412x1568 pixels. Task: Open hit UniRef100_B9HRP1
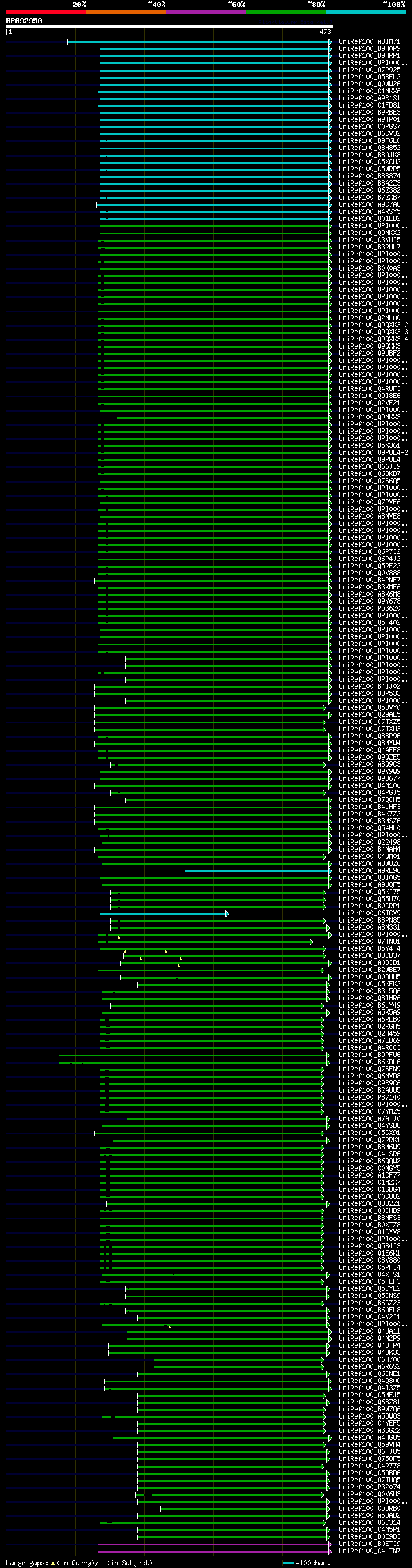point(370,55)
